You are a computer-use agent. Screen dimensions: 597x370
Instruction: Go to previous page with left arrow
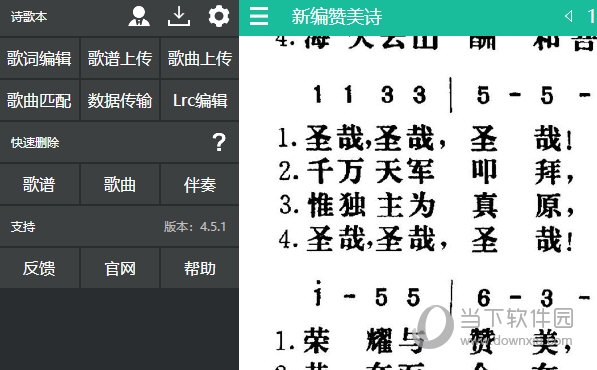[569, 16]
